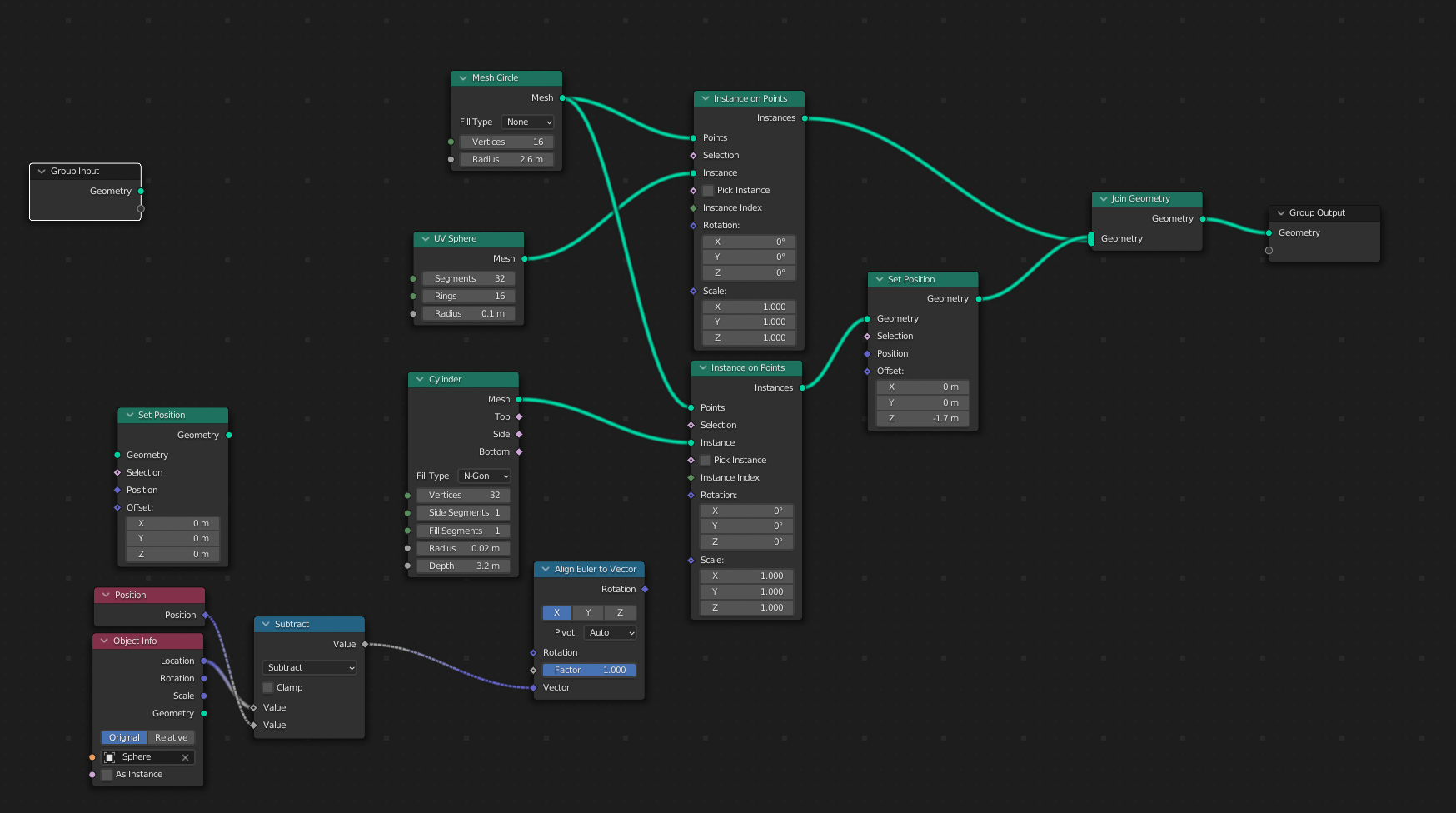Click connected Set Position Geometry output socket

[978, 299]
